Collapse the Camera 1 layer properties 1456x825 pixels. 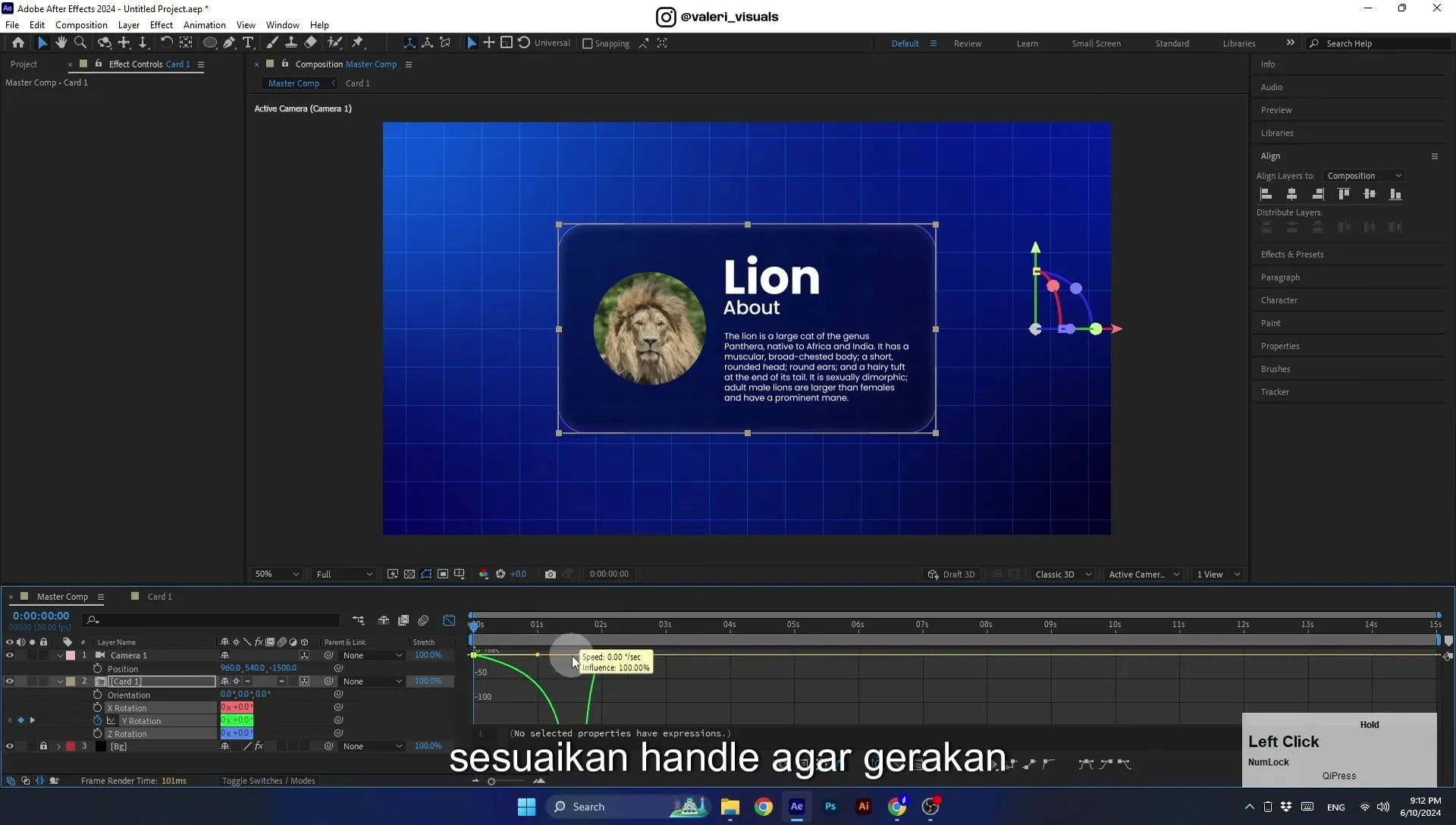coord(60,656)
